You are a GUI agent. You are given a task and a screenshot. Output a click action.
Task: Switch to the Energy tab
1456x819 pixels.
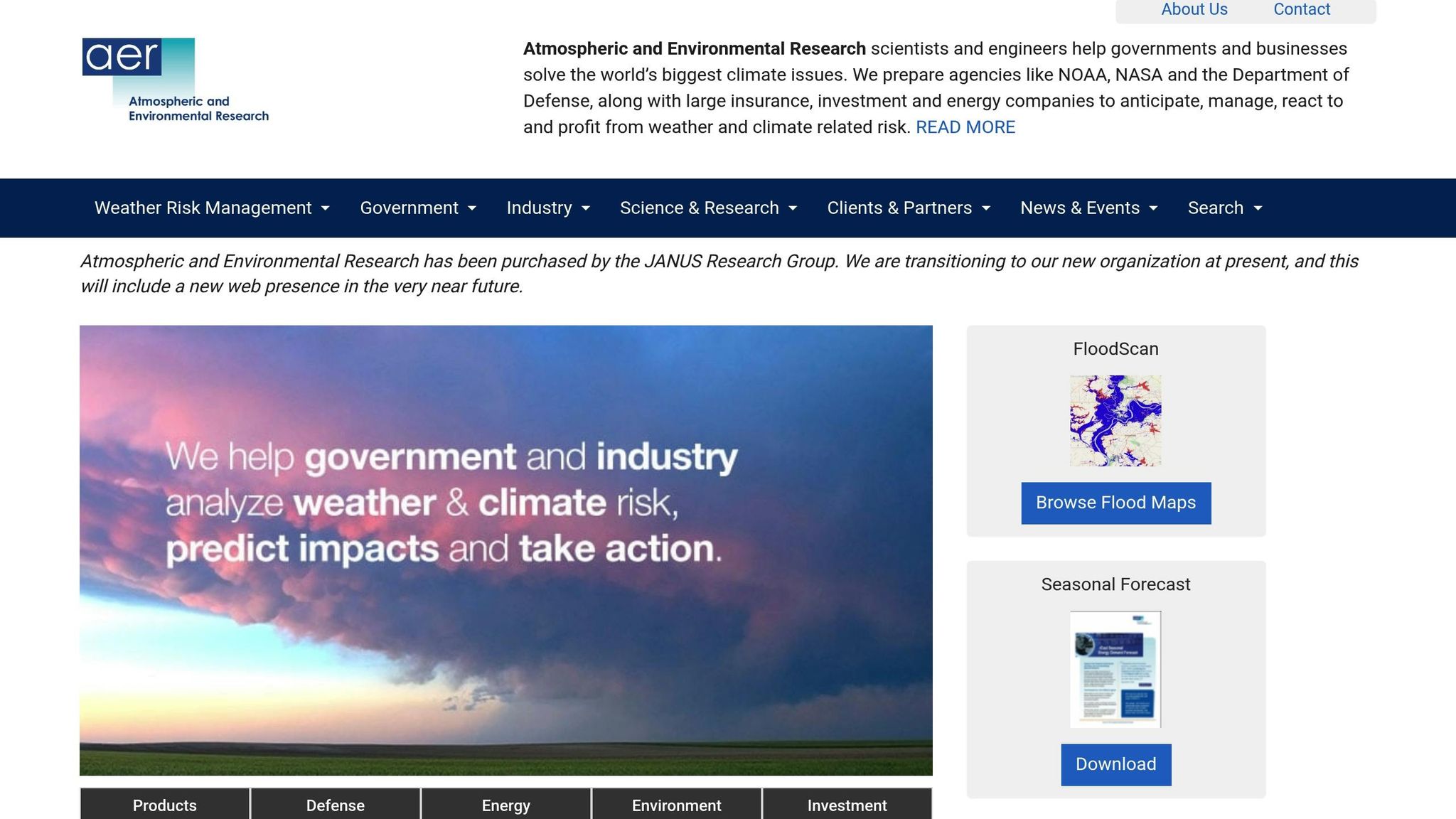(506, 805)
